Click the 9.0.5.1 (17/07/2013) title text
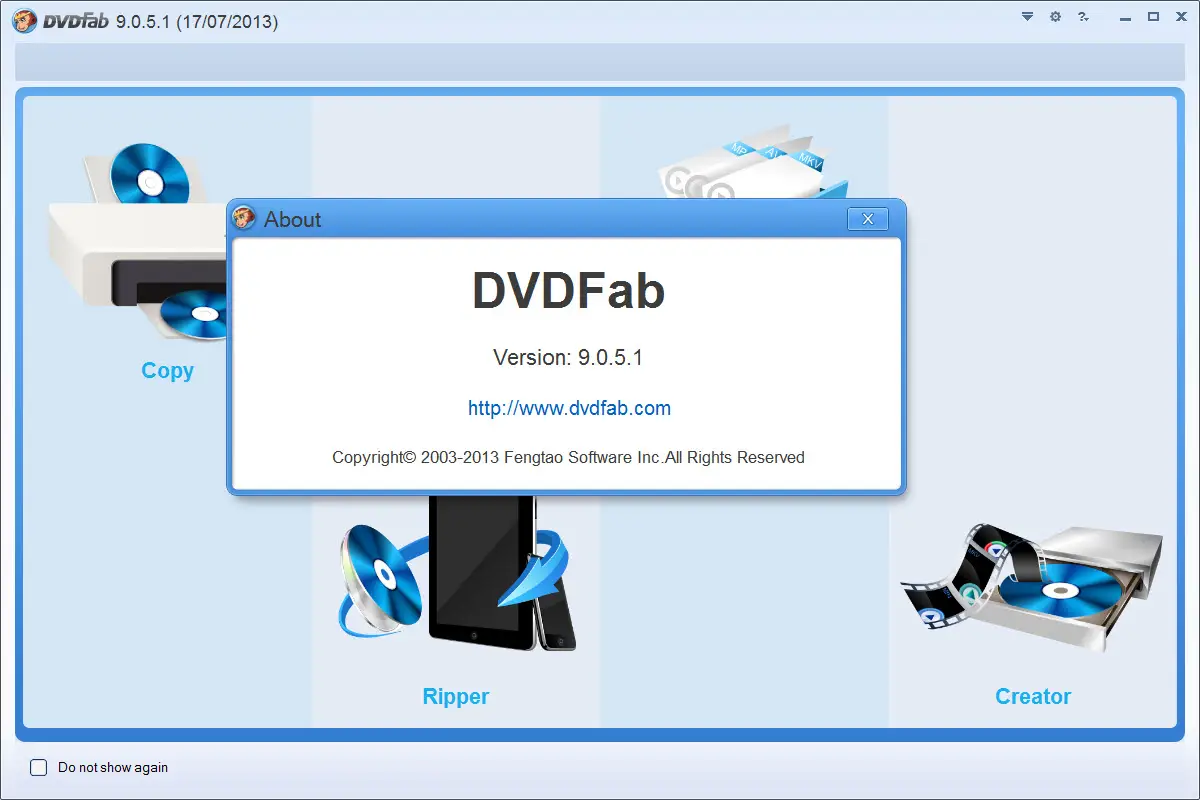 (x=197, y=21)
